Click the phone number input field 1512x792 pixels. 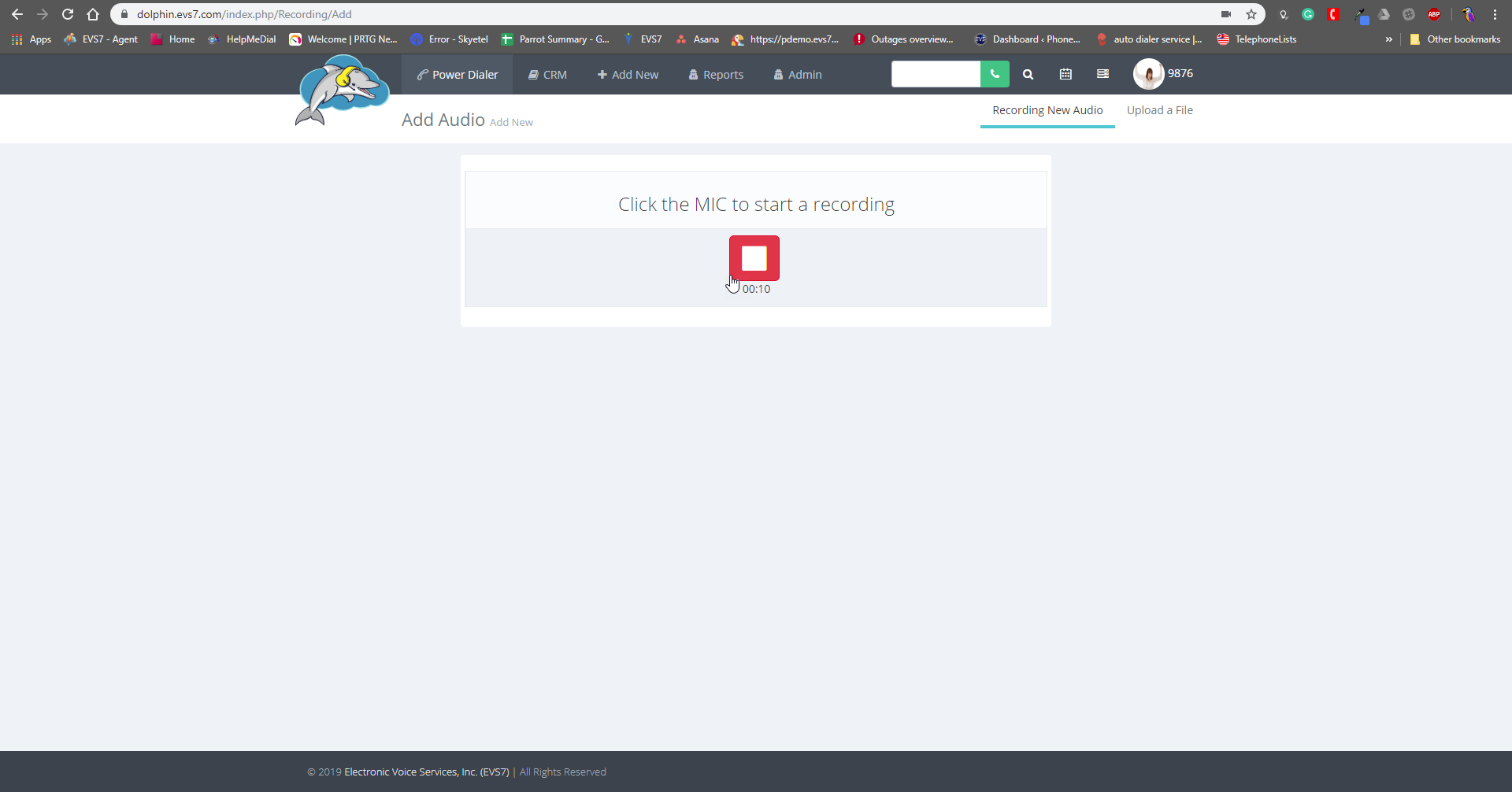point(936,74)
